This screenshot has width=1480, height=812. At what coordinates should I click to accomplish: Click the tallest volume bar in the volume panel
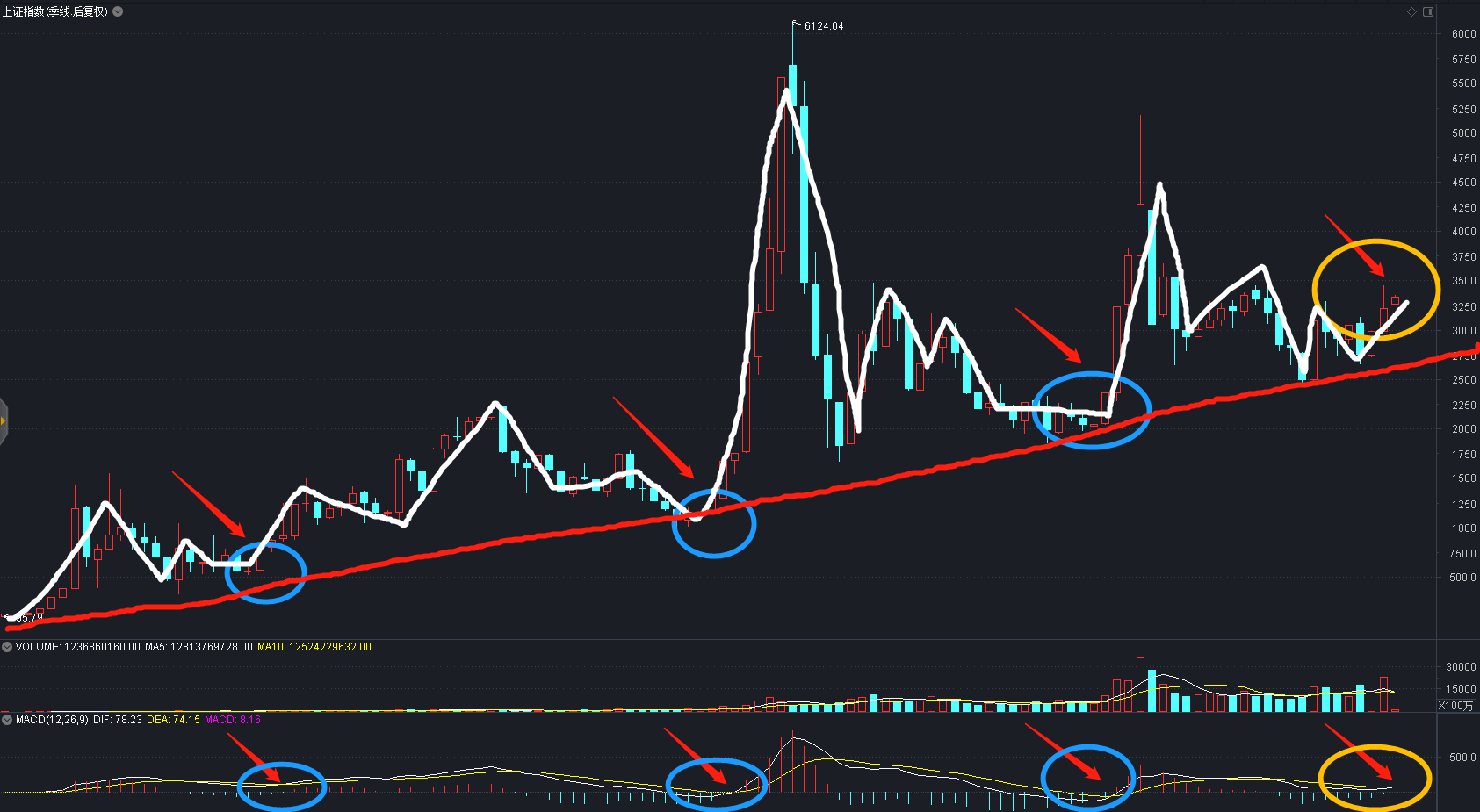point(1140,684)
